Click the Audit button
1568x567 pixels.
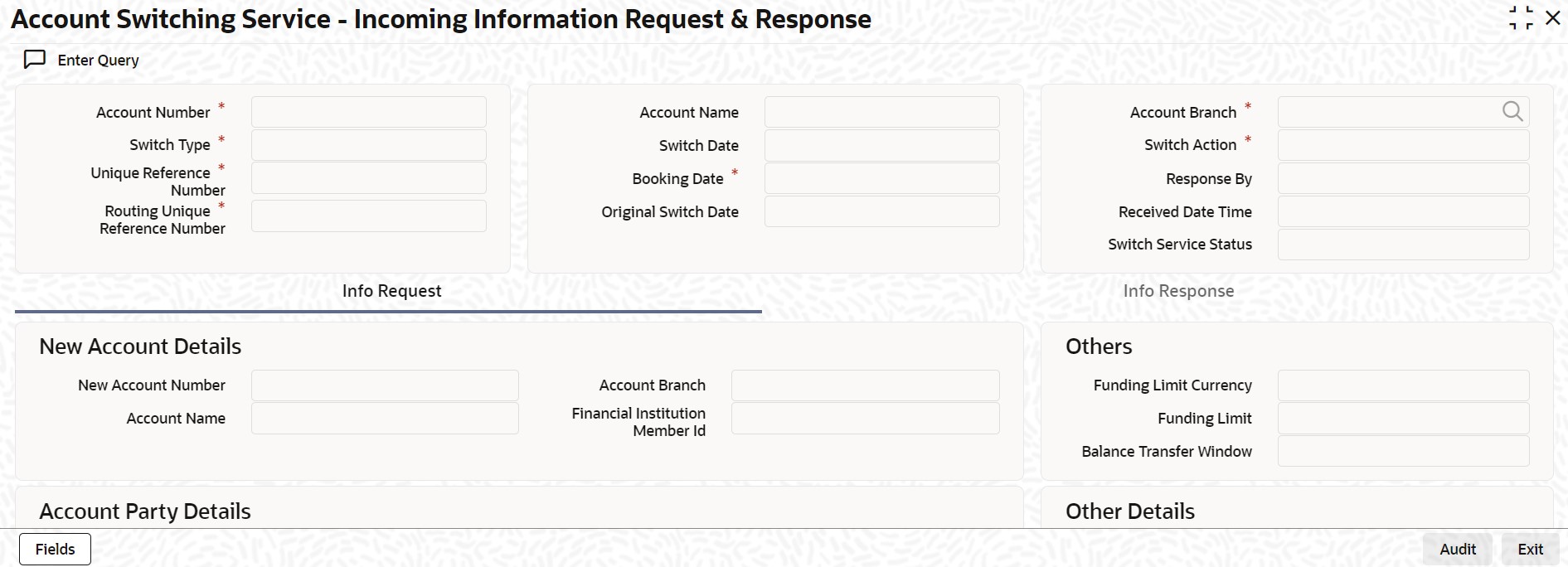1457,548
